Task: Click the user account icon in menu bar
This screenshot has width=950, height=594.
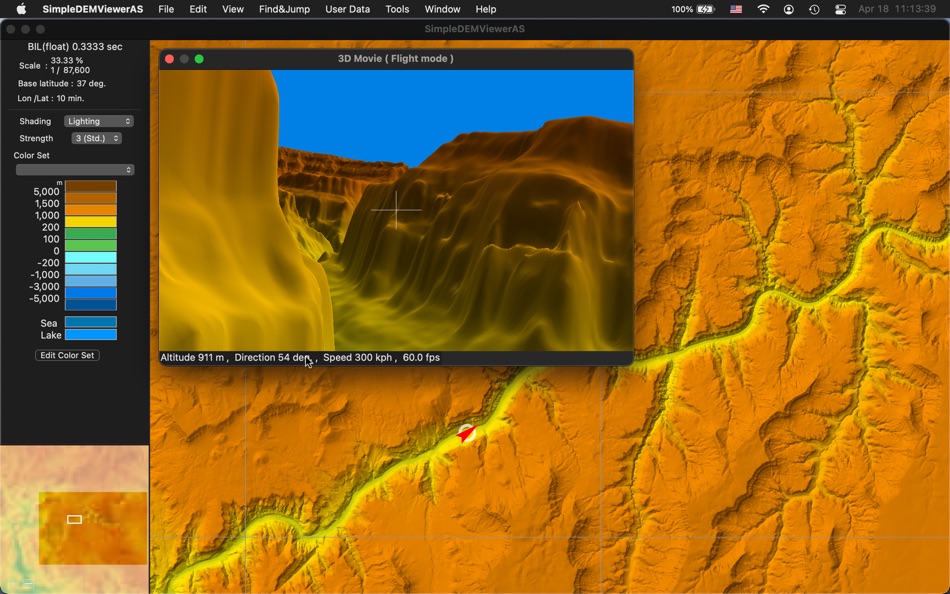Action: pyautogui.click(x=788, y=9)
